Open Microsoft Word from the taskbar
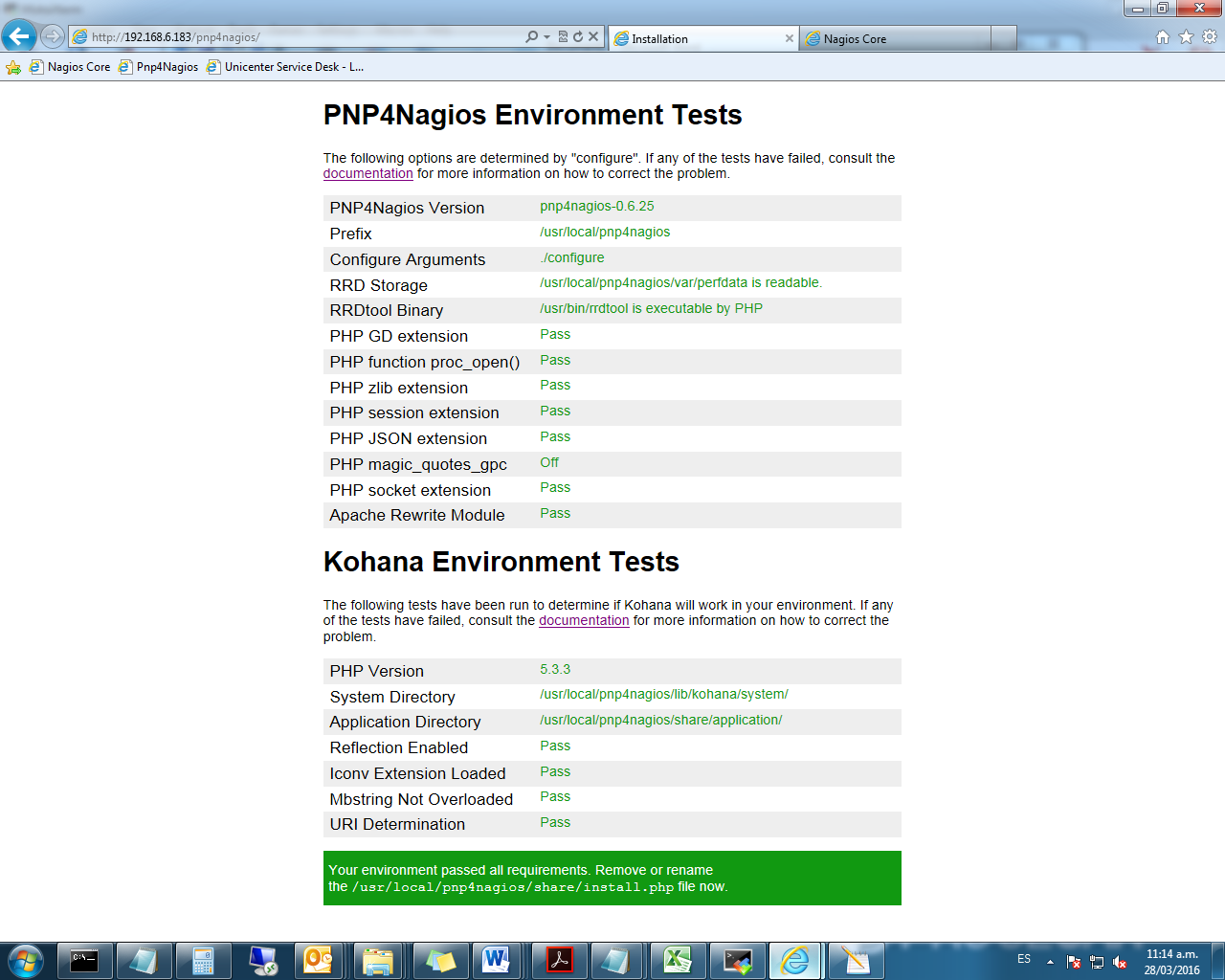The width and height of the screenshot is (1225, 980). 496,960
